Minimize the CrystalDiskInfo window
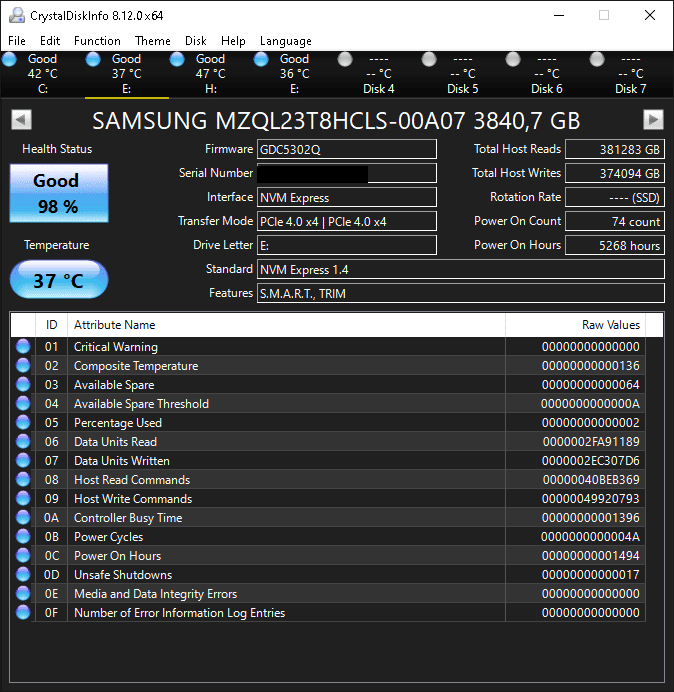674x692 pixels. pos(559,15)
